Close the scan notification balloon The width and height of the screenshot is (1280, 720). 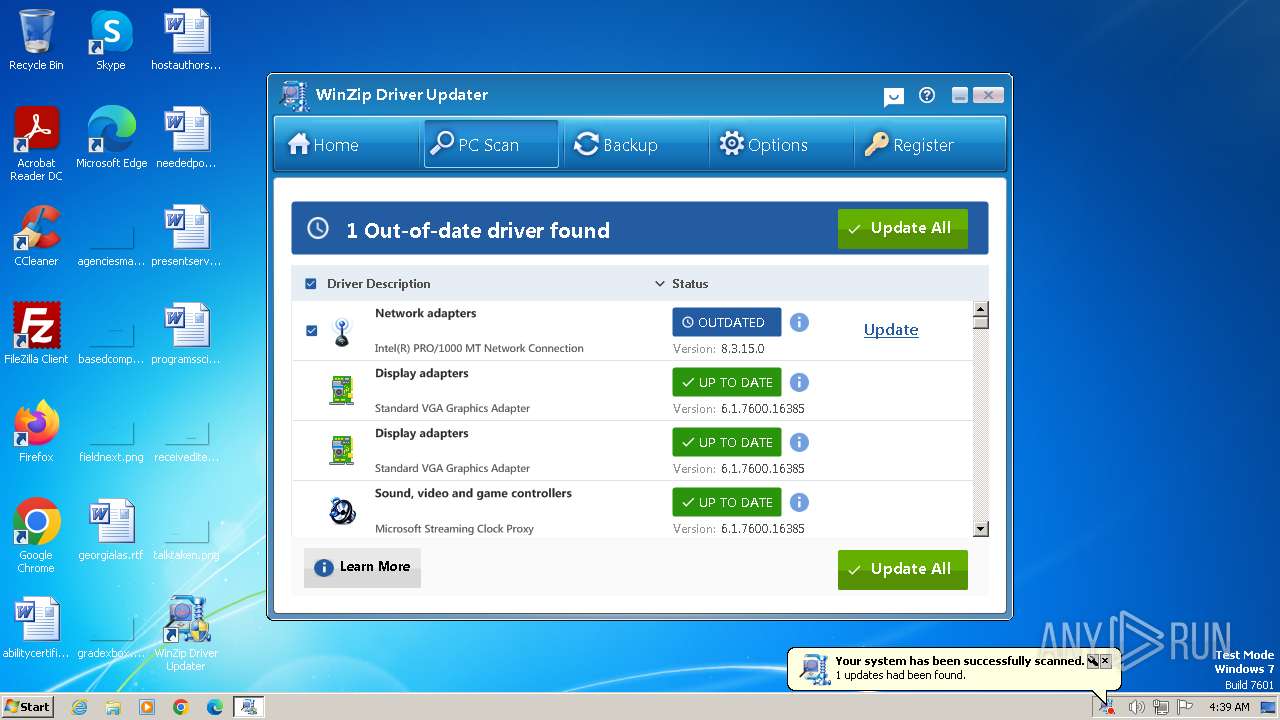click(x=1105, y=661)
